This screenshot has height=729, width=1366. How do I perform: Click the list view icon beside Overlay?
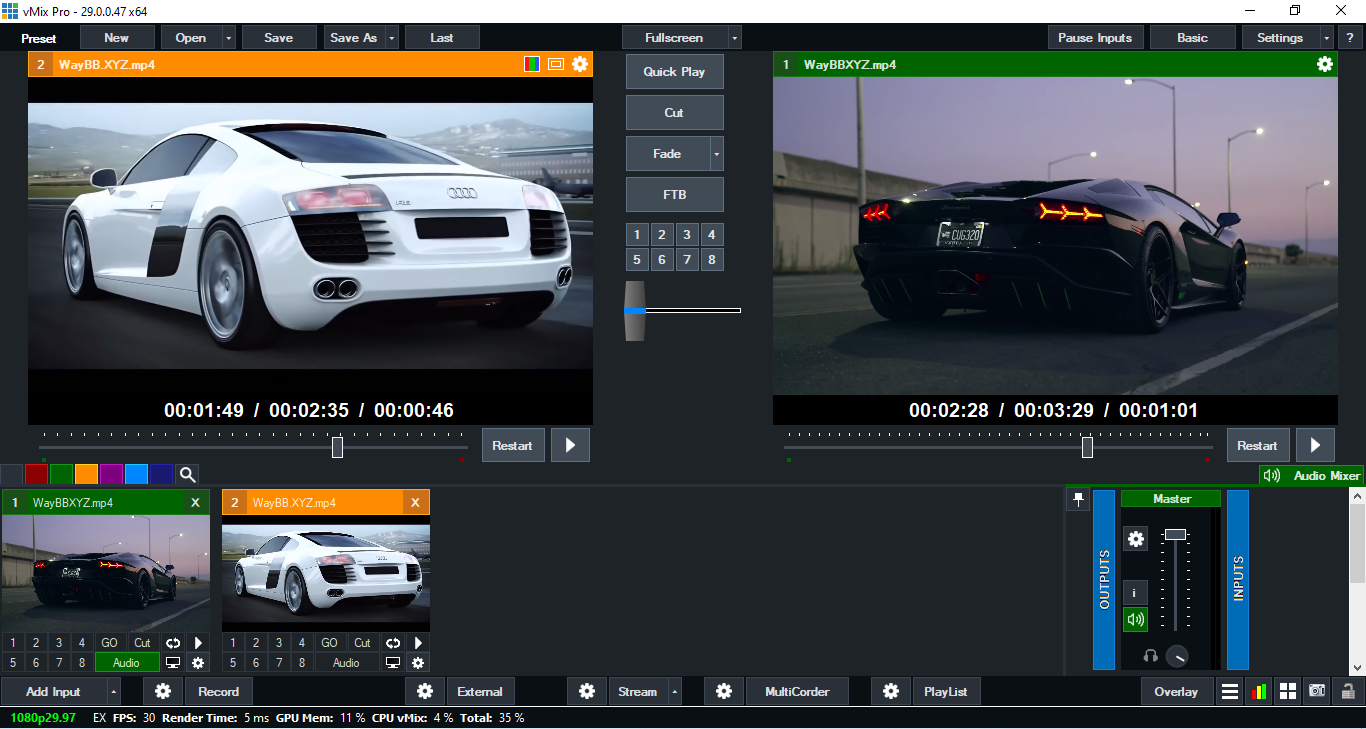[1230, 691]
